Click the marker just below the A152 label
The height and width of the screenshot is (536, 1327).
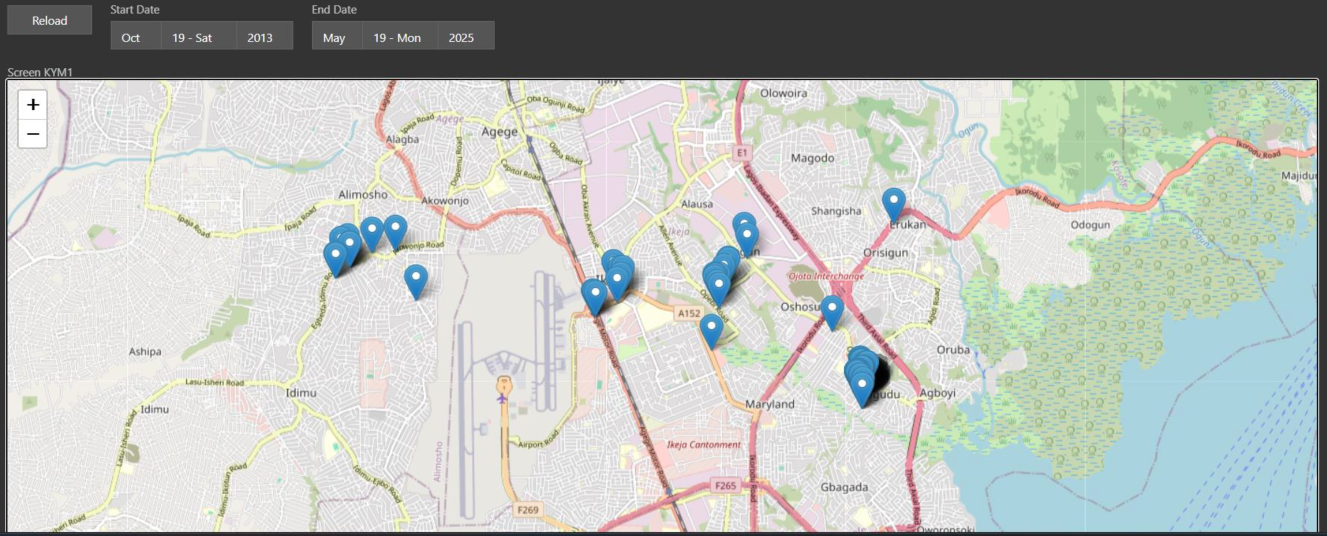[711, 329]
